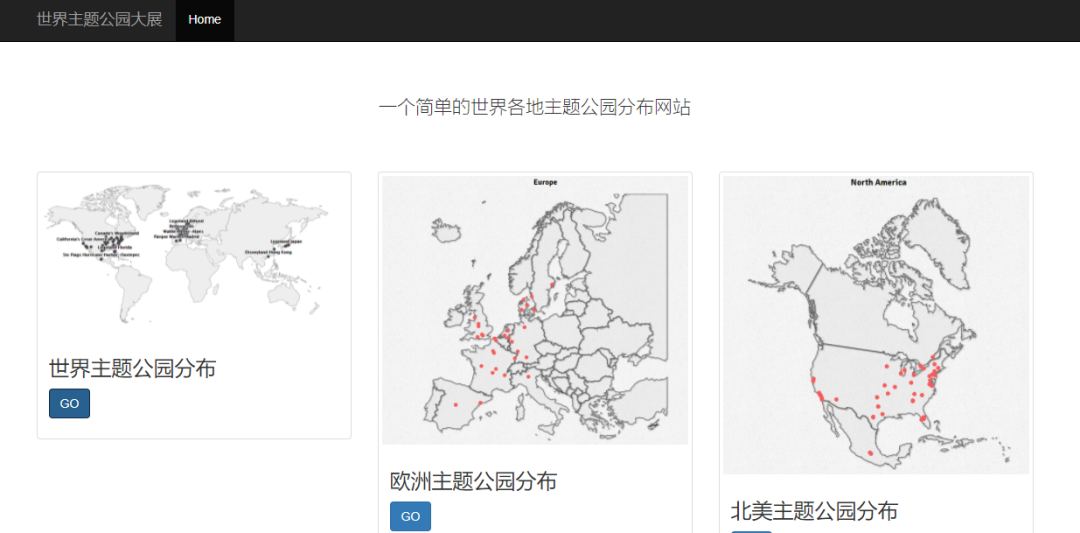Click the 北美主题公园分布 card title
The image size is (1080, 533).
point(814,511)
